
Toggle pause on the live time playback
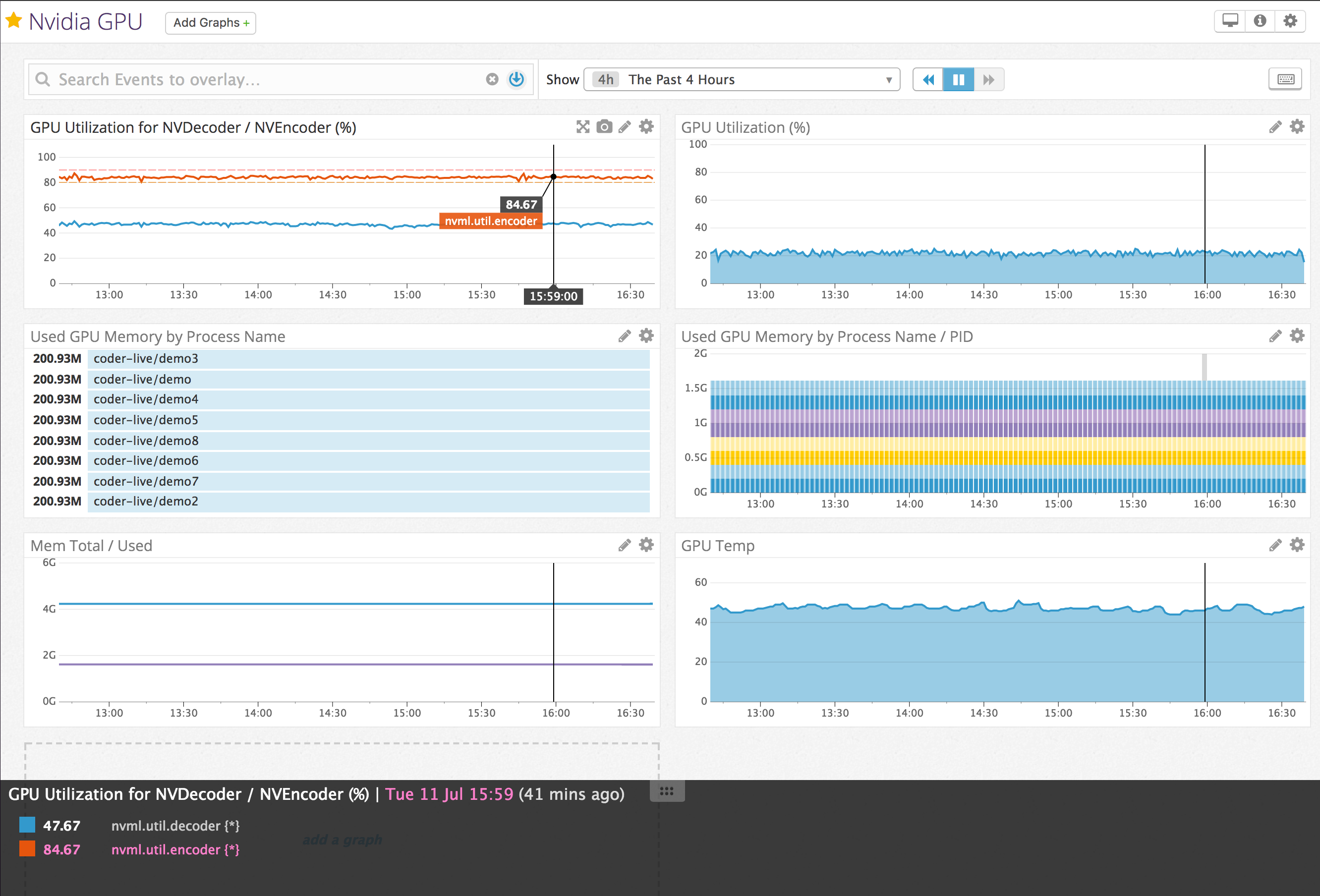point(958,79)
